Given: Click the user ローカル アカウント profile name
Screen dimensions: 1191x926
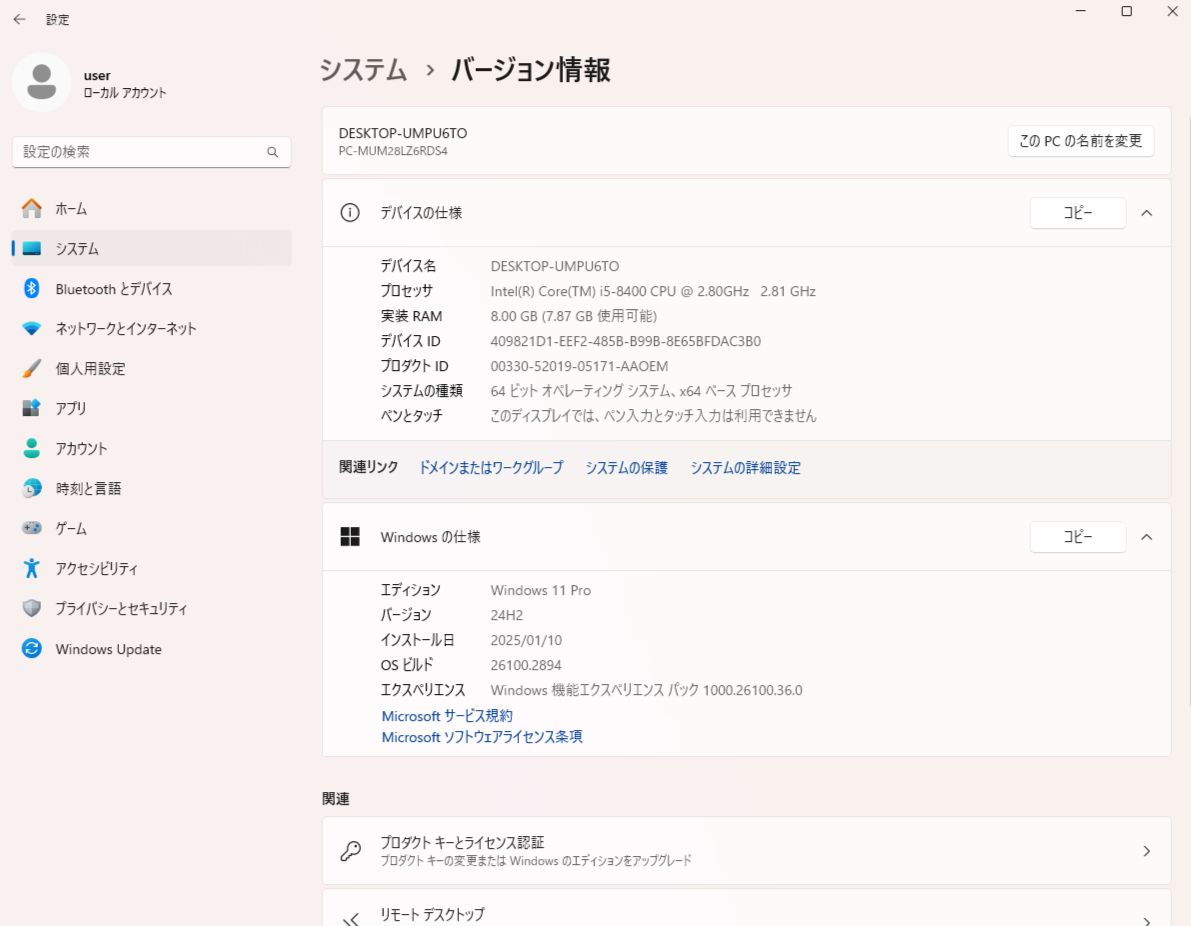Looking at the screenshot, I should [x=125, y=84].
